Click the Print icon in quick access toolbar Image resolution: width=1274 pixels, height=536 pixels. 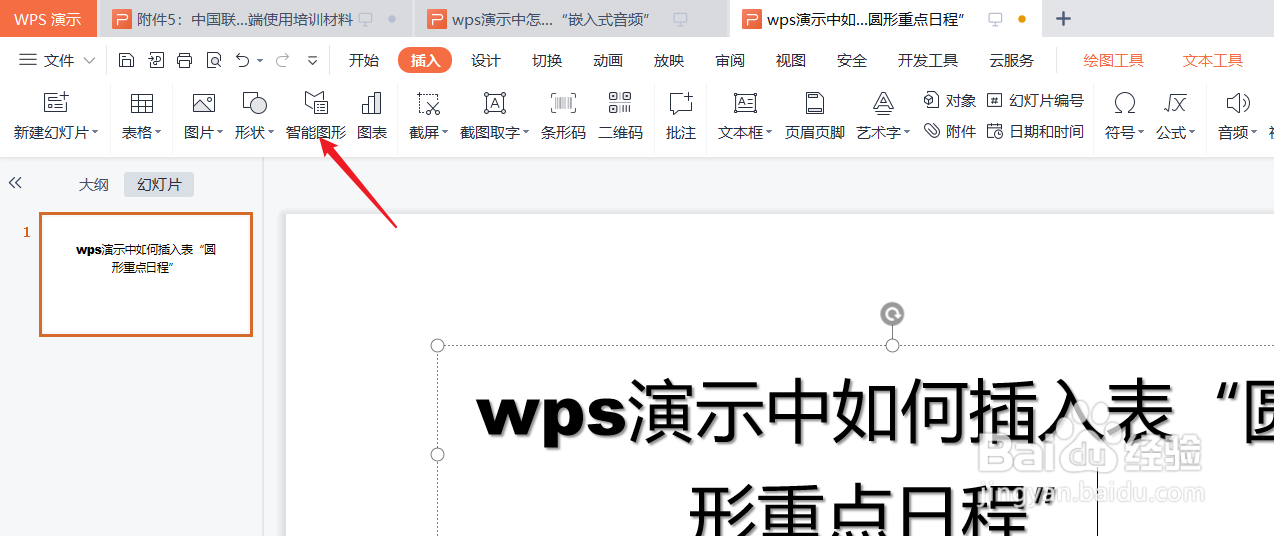pyautogui.click(x=184, y=60)
